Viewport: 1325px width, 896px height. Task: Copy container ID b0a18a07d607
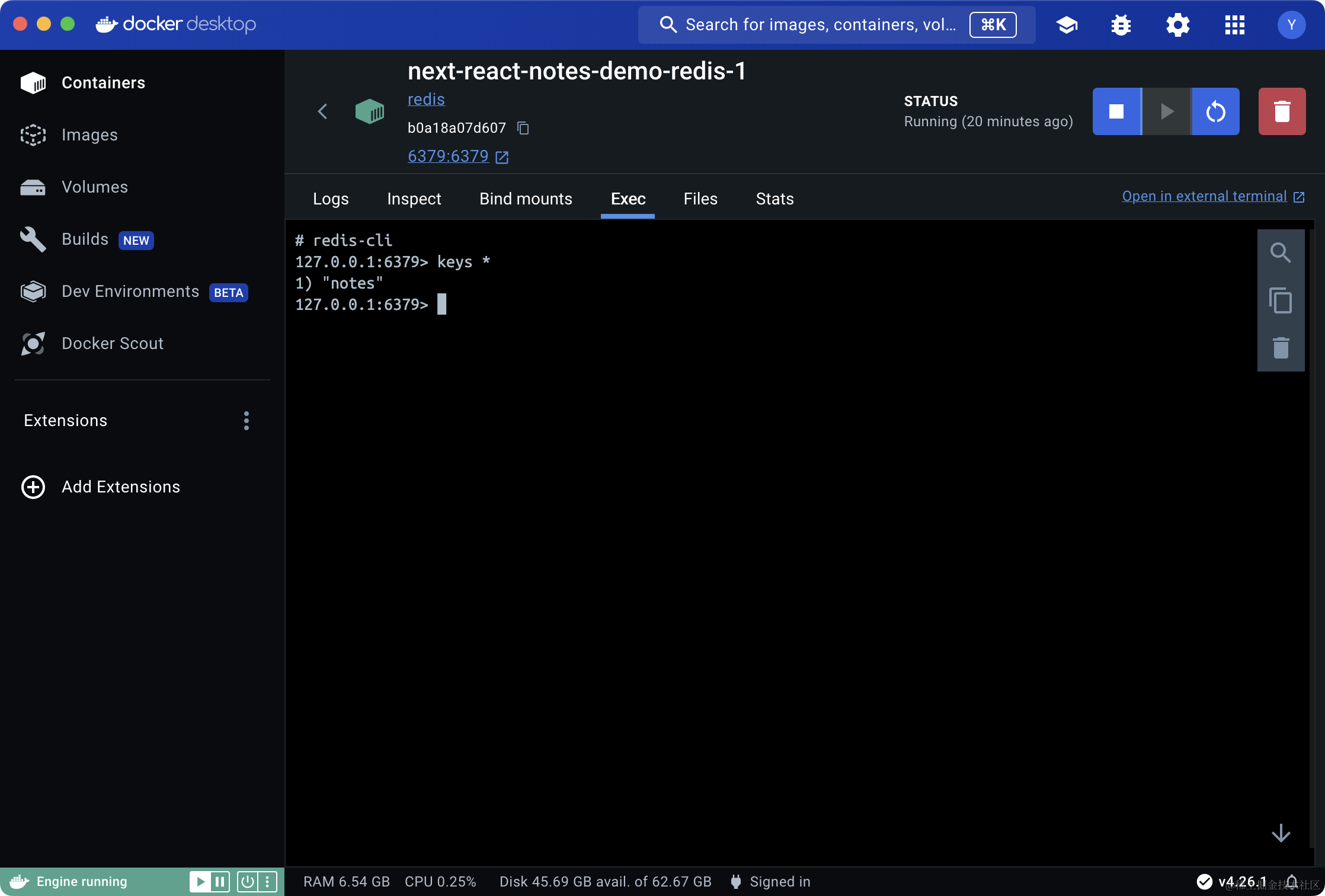tap(523, 128)
